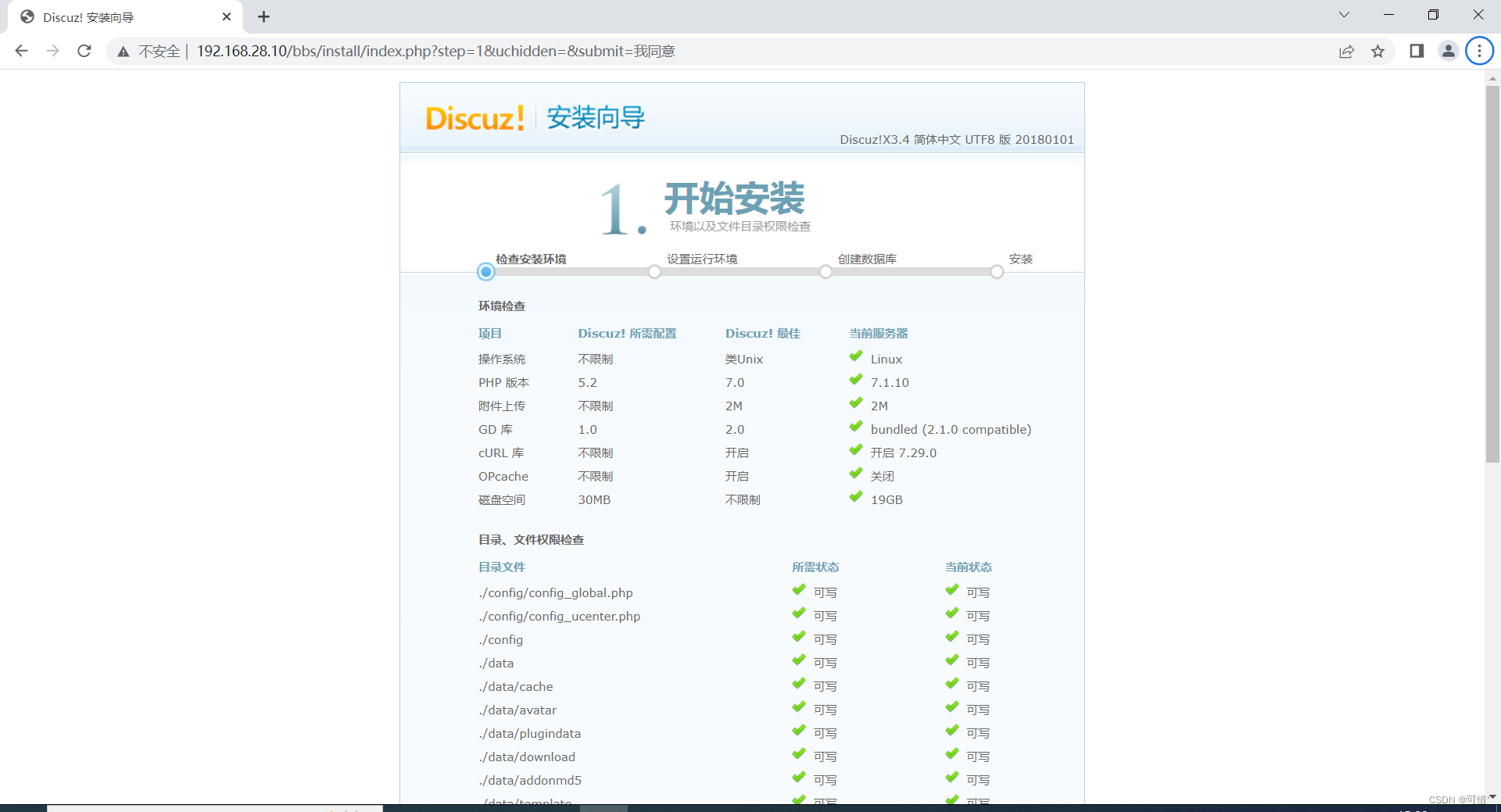The image size is (1501, 812).
Task: Click the ./config/config_global.php file row
Action: point(556,593)
